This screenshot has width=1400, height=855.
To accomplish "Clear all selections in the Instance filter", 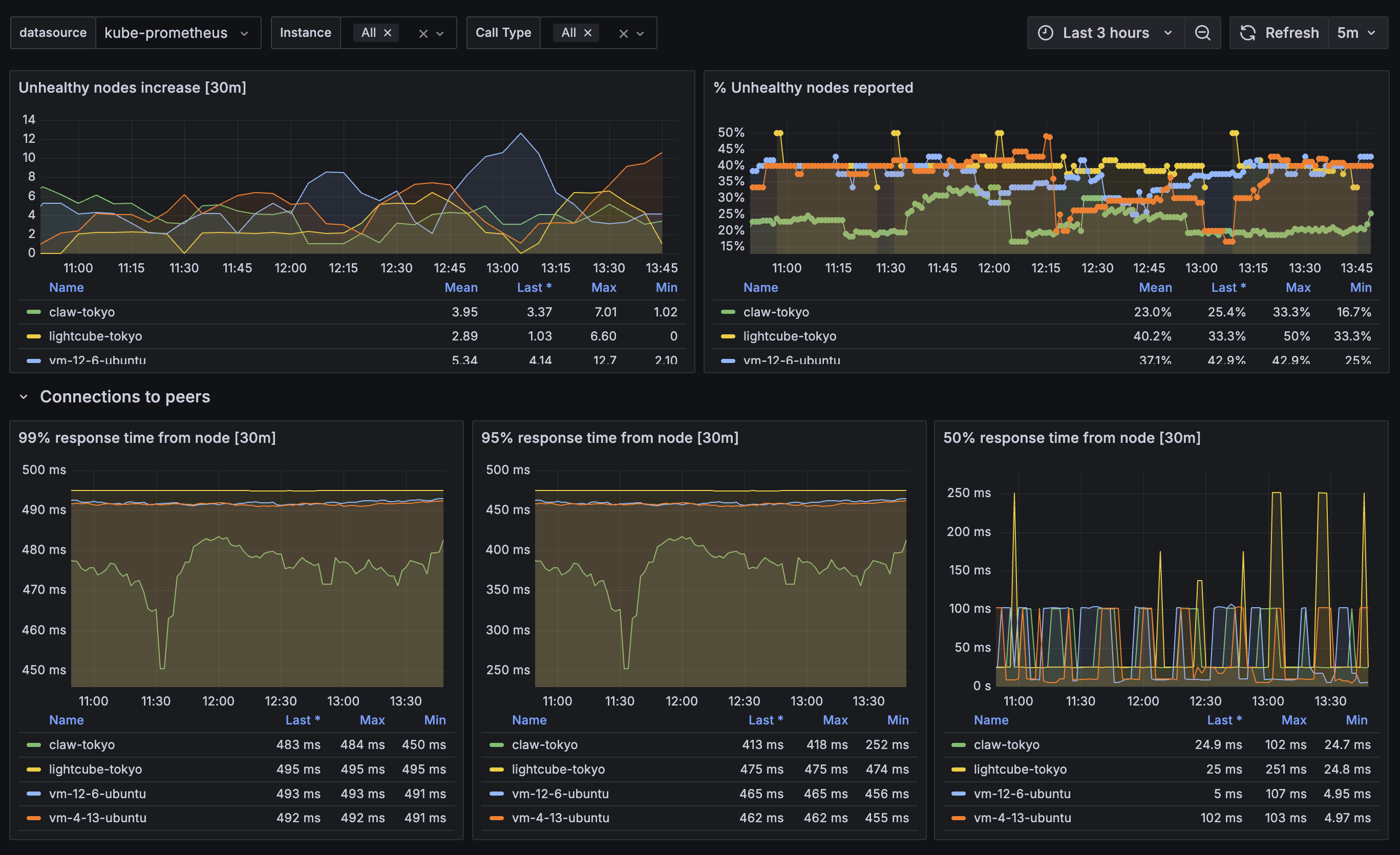I will coord(424,33).
